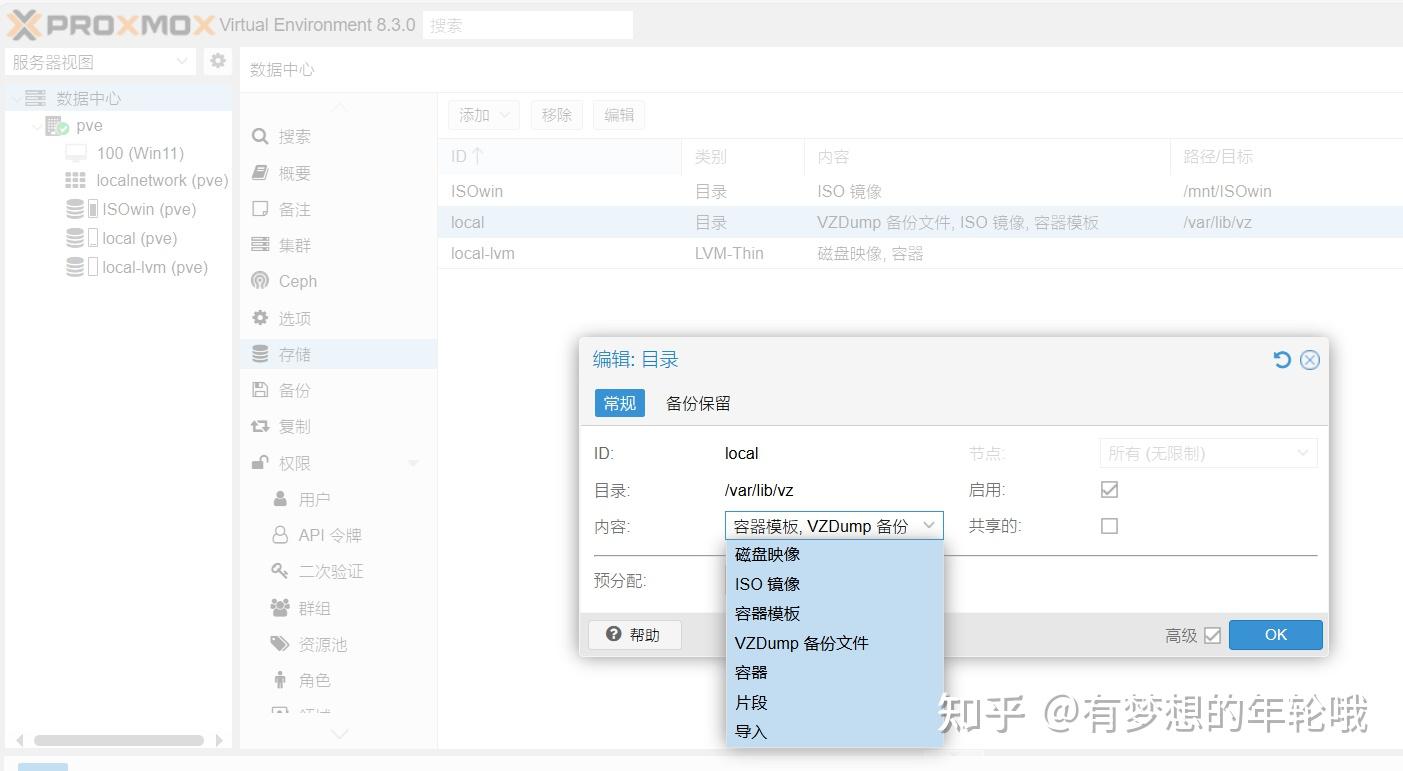Toggle the Advanced checkbox

coord(1212,635)
